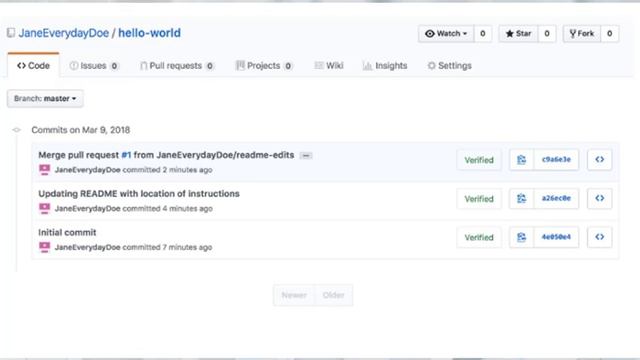Open the Settings tab
This screenshot has height=360, width=640.
(x=449, y=66)
